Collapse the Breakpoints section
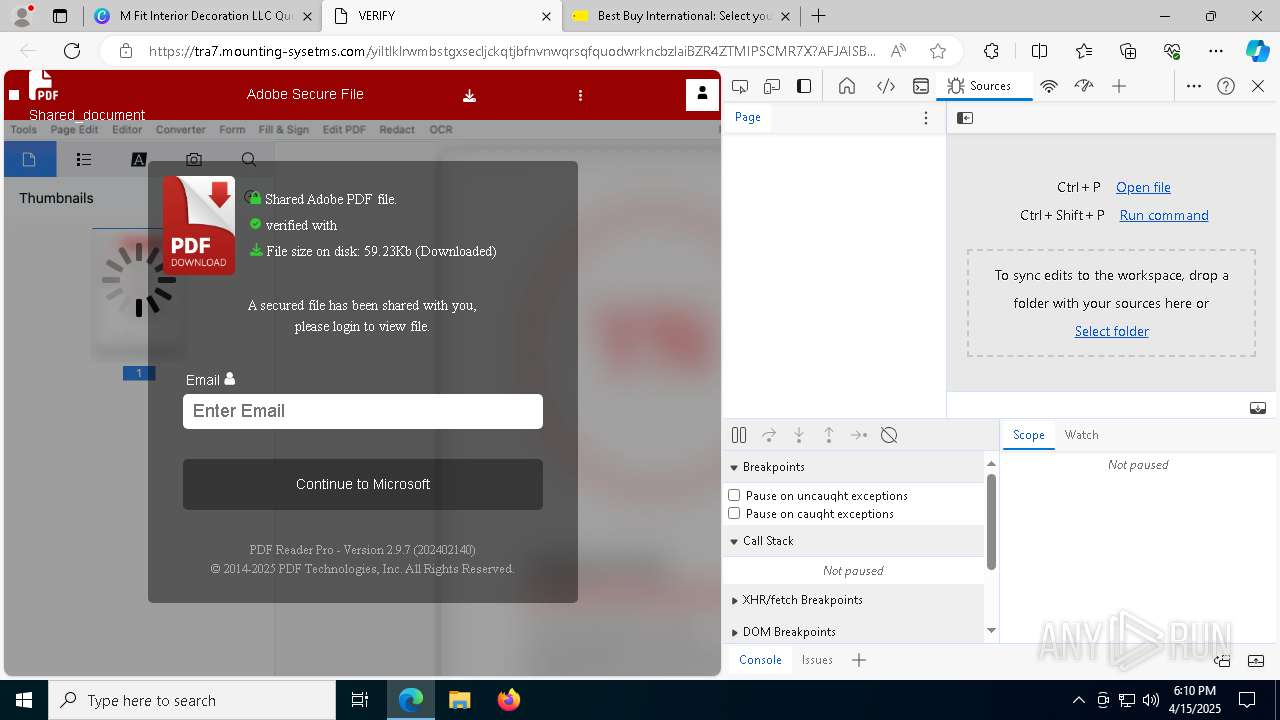The width and height of the screenshot is (1280, 720). click(734, 467)
